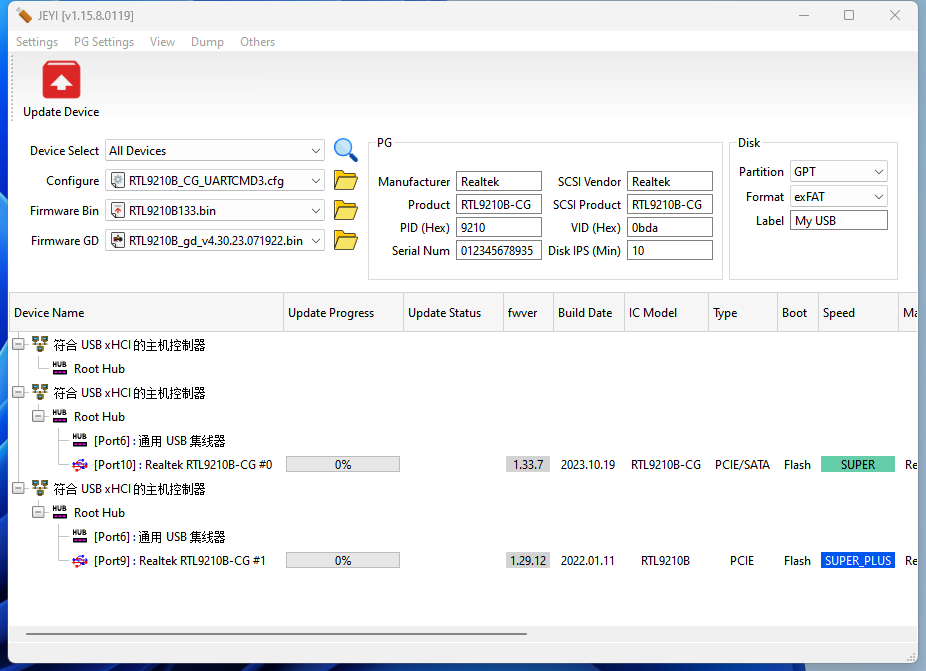926x671 pixels.
Task: Click the horizontal scrollbar at the bottom
Action: click(276, 633)
